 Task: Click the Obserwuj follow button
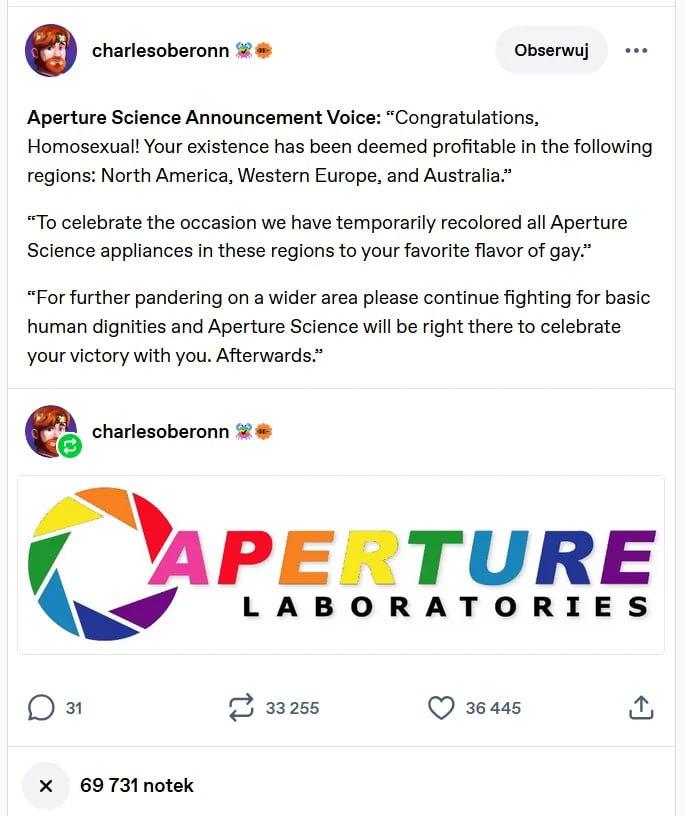pyautogui.click(x=551, y=50)
